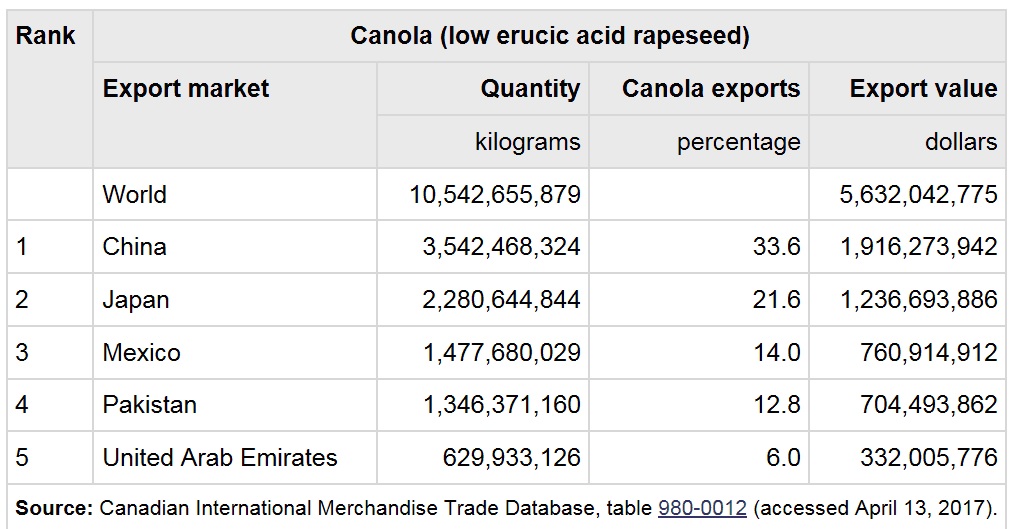Viewport: 1010px width, 529px height.
Task: Click the Japan market cell
Action: (136, 299)
